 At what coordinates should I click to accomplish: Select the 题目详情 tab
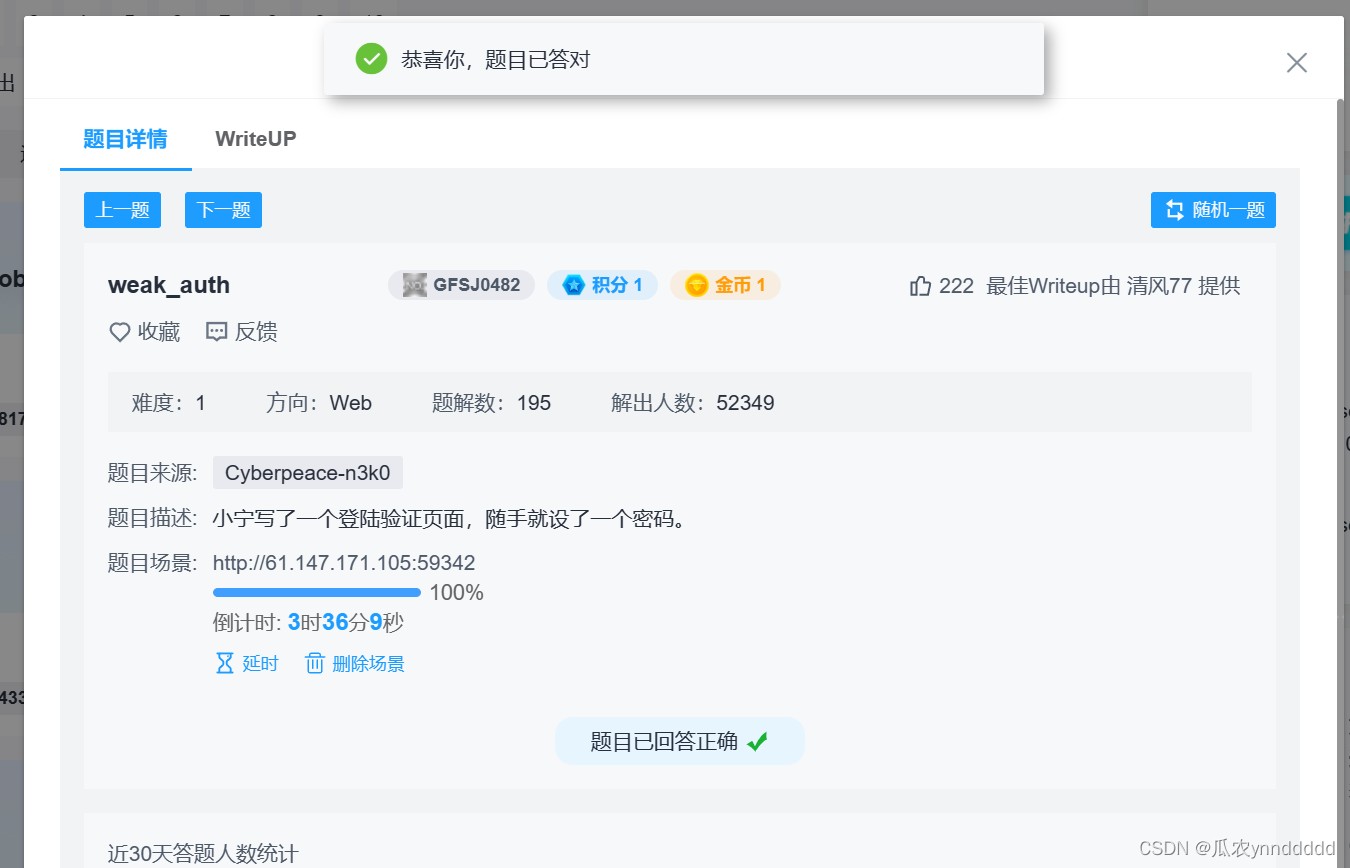point(124,139)
